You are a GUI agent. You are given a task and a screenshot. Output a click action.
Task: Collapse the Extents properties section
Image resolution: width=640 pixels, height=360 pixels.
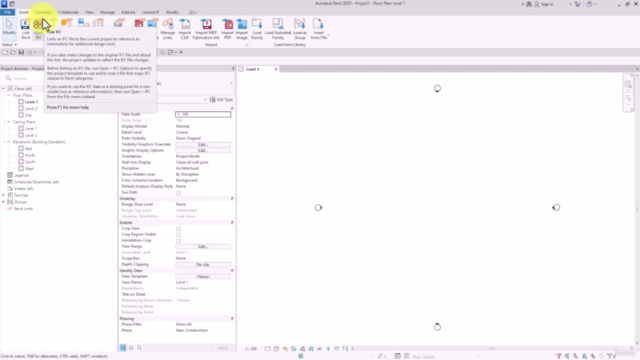click(232, 222)
